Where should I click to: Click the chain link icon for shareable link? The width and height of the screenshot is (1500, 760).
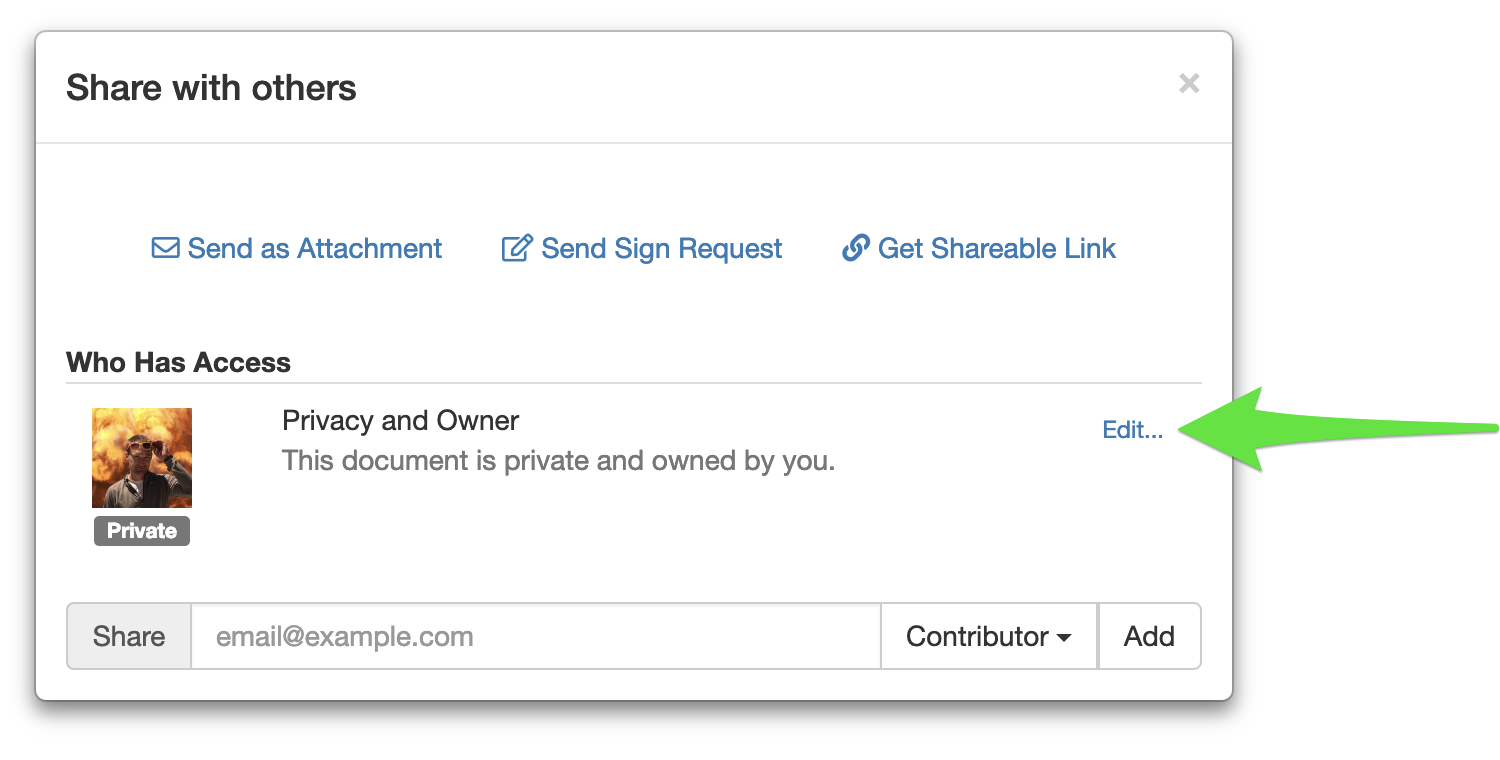pyautogui.click(x=855, y=248)
